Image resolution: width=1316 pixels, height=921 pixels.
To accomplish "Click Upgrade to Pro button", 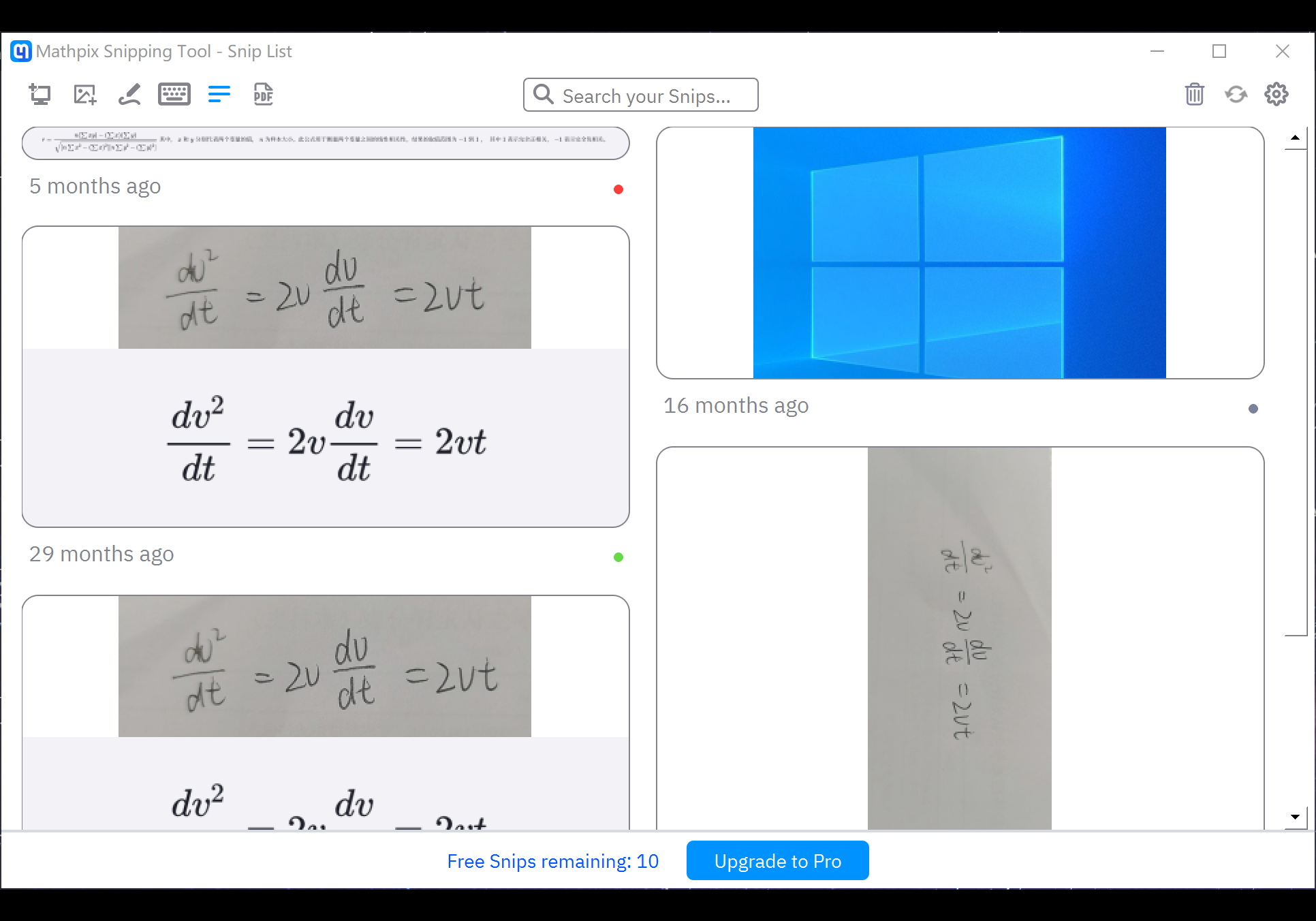I will [777, 861].
